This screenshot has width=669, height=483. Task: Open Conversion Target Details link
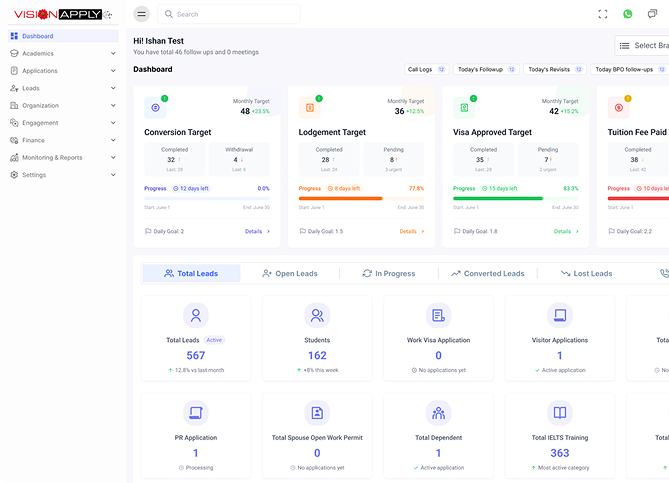coord(257,231)
